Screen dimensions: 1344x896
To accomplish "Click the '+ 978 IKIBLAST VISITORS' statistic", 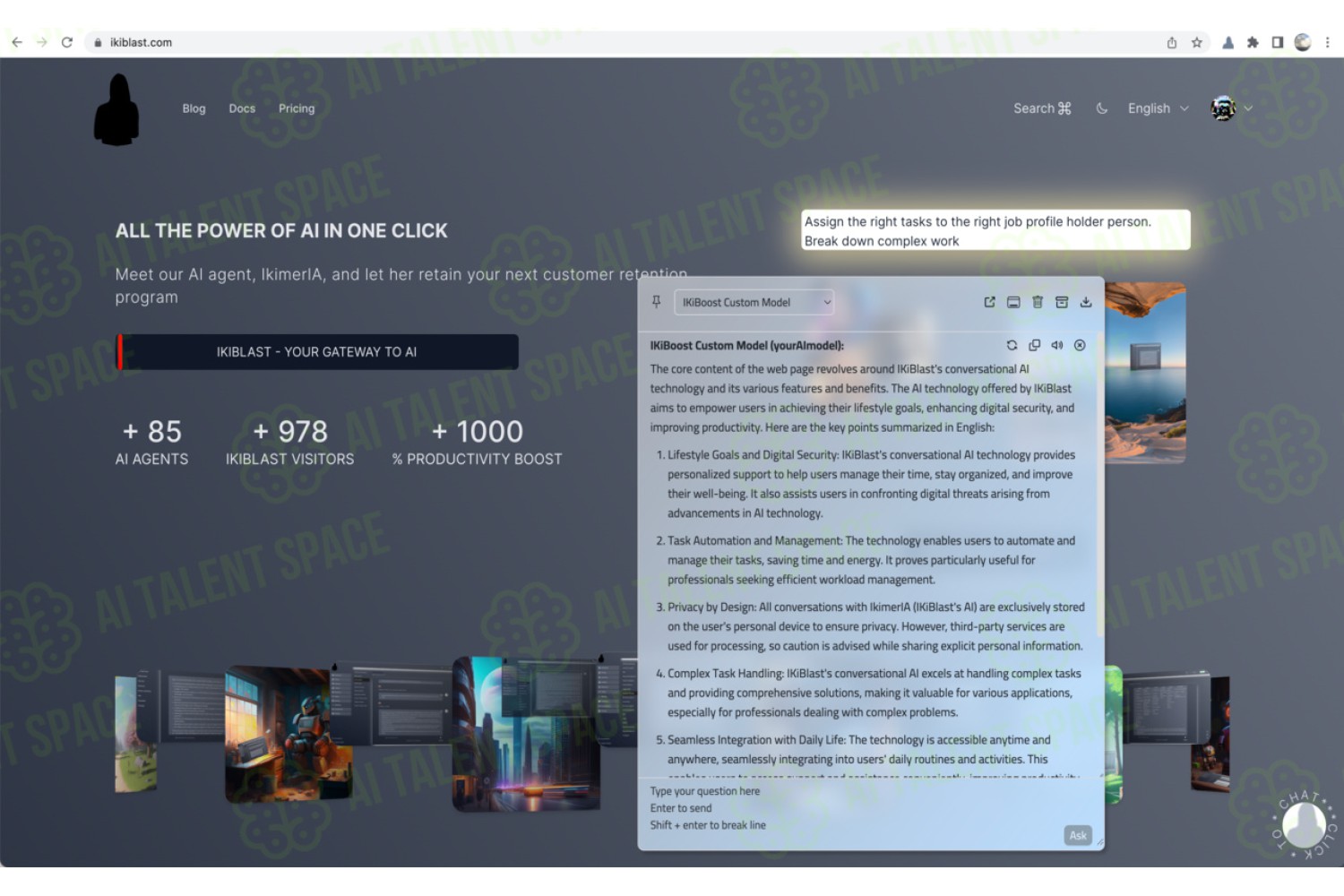I will 290,443.
